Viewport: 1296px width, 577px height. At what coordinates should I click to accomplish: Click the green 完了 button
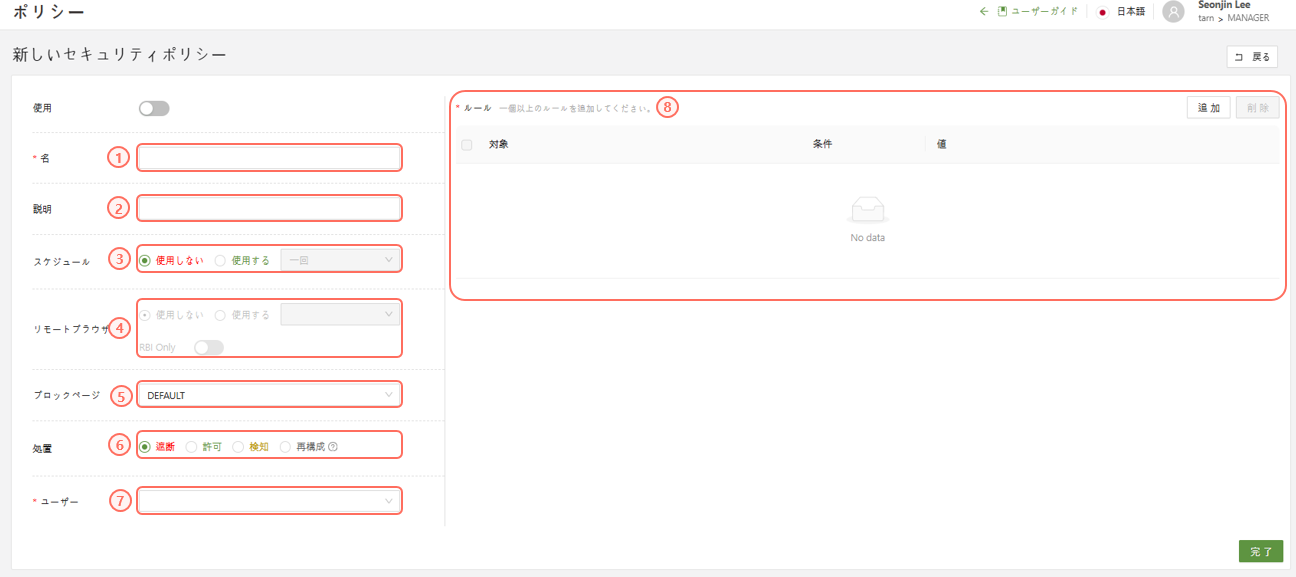(1260, 551)
